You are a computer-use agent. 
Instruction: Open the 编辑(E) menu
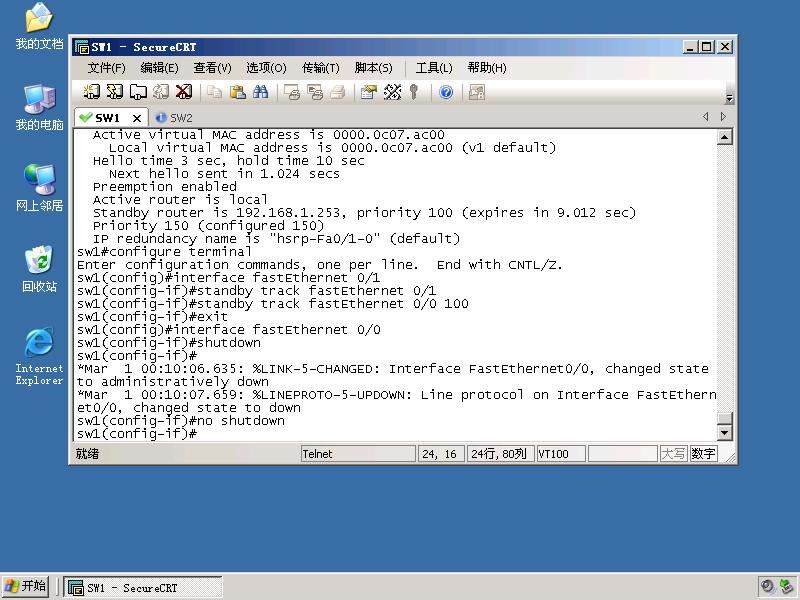[x=160, y=68]
